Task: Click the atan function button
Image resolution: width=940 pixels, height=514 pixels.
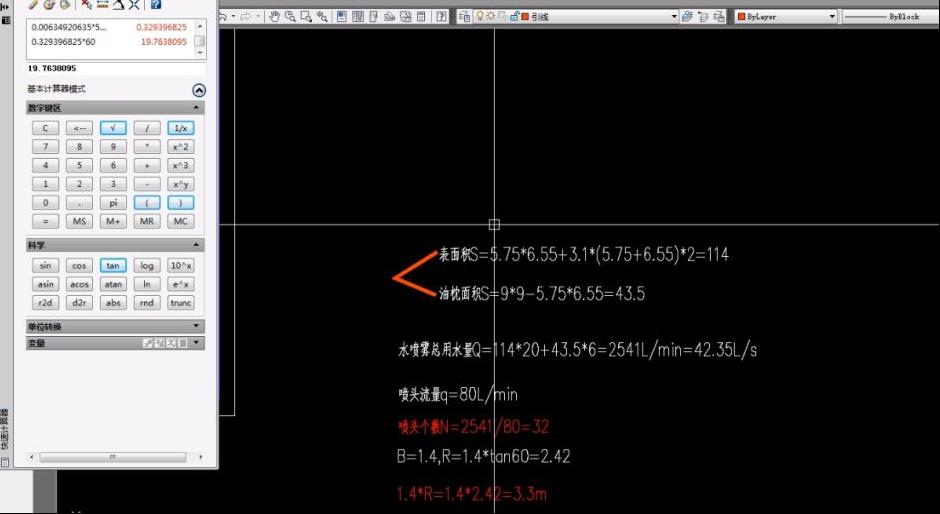Action: pos(113,284)
